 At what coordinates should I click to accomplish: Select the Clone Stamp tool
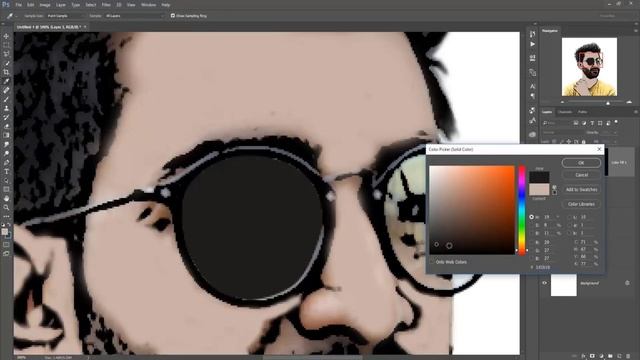(6, 108)
